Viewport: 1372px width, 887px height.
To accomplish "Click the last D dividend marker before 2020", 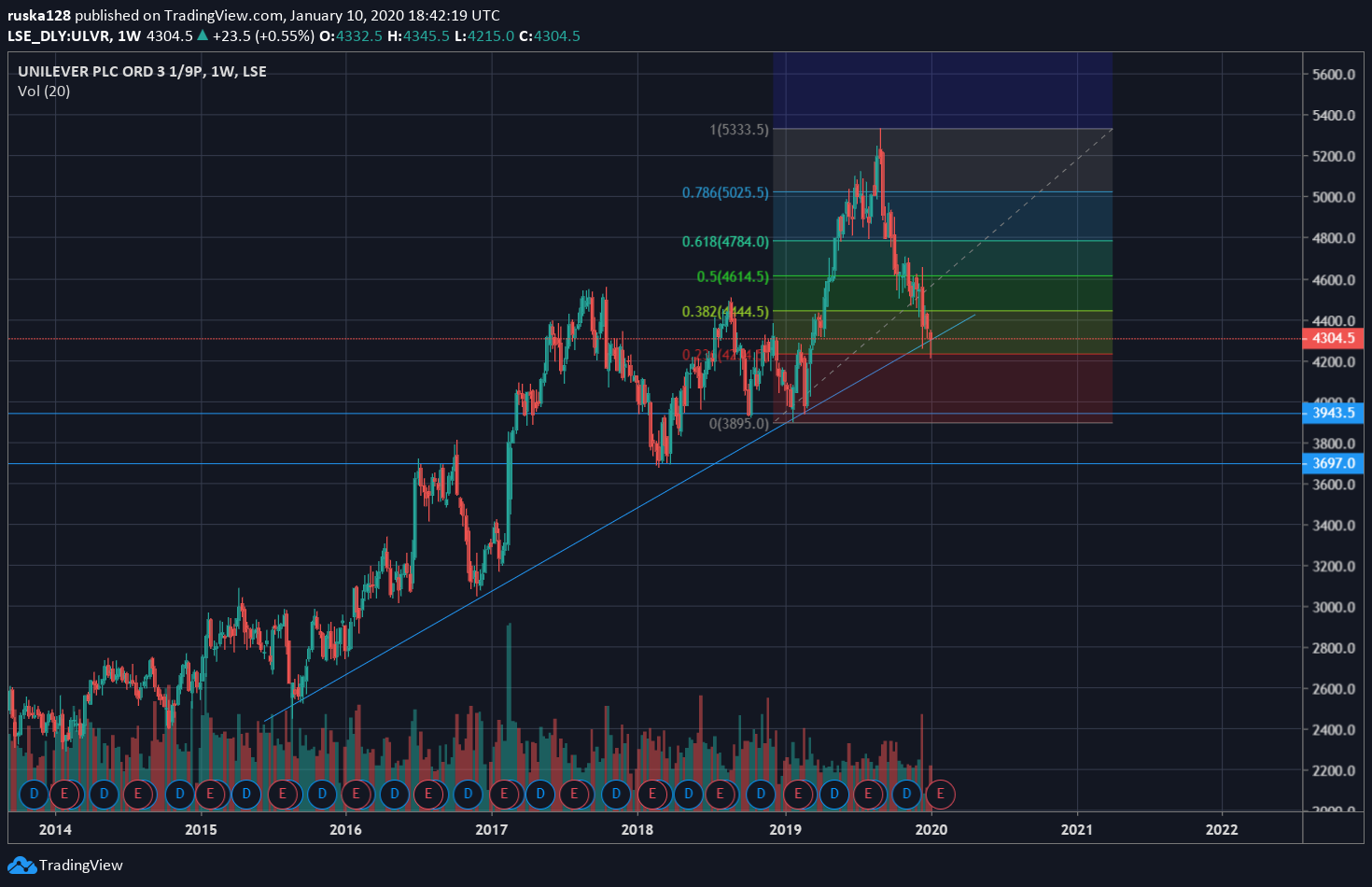I will click(x=906, y=794).
